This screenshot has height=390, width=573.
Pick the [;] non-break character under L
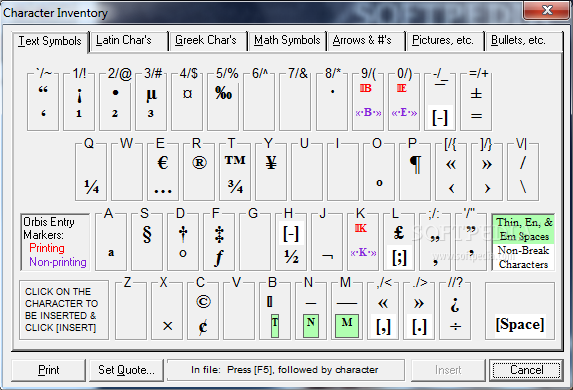point(399,257)
